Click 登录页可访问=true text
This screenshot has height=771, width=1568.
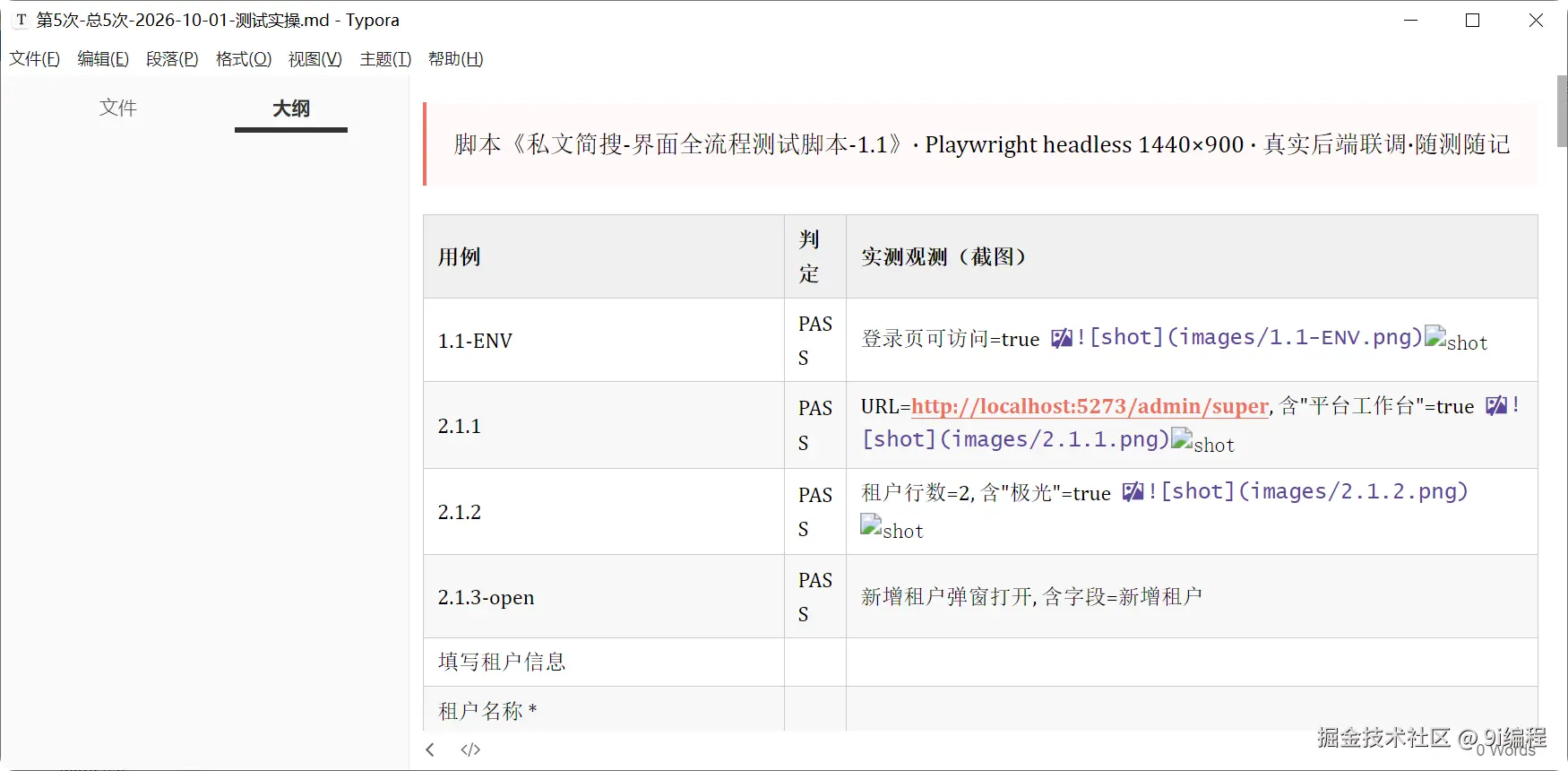point(950,339)
